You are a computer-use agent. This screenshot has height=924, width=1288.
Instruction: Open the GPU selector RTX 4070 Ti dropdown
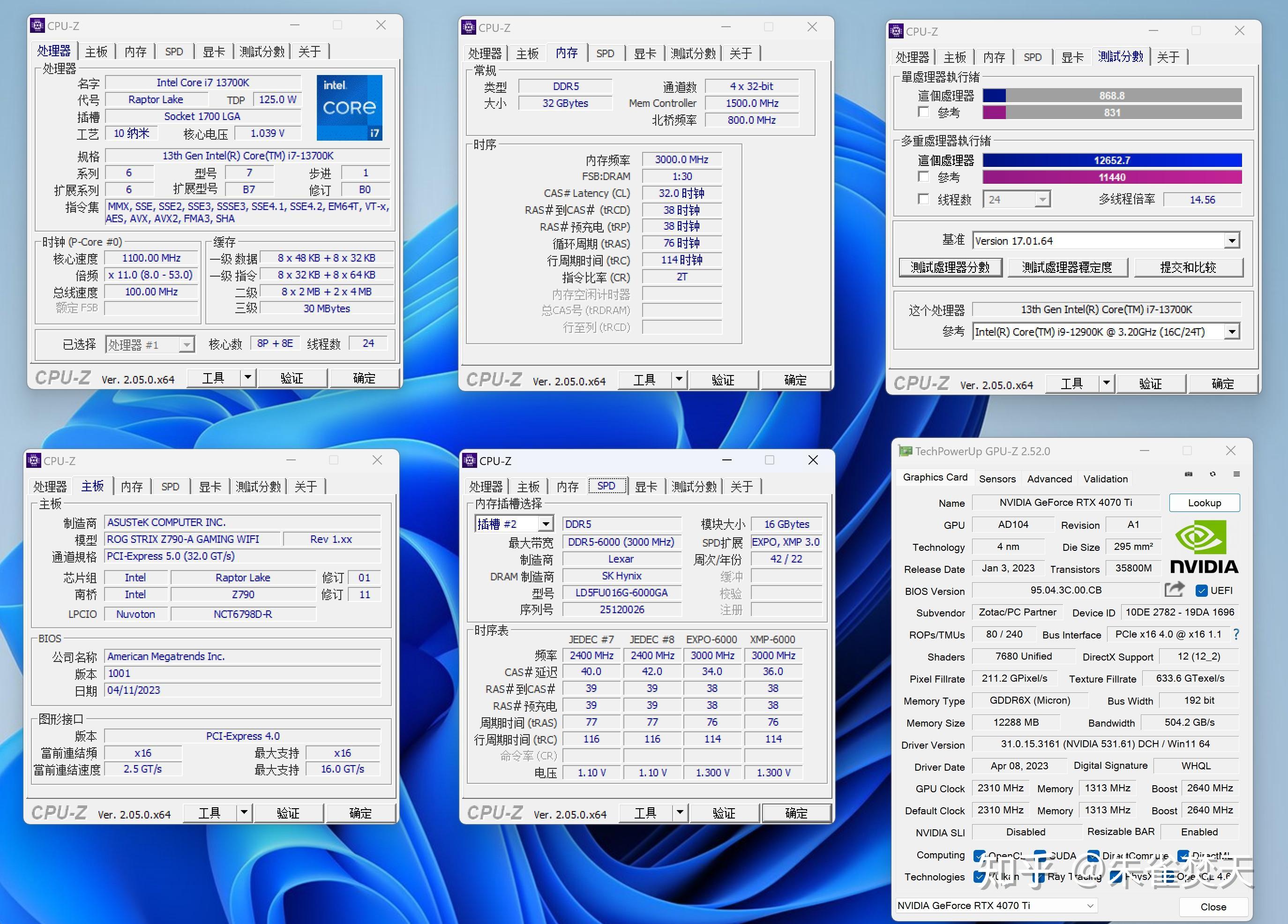click(x=996, y=906)
